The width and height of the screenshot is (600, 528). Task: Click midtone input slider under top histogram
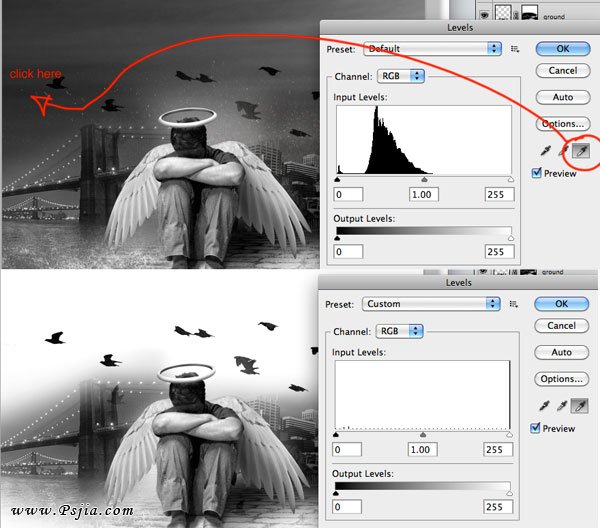pos(423,179)
